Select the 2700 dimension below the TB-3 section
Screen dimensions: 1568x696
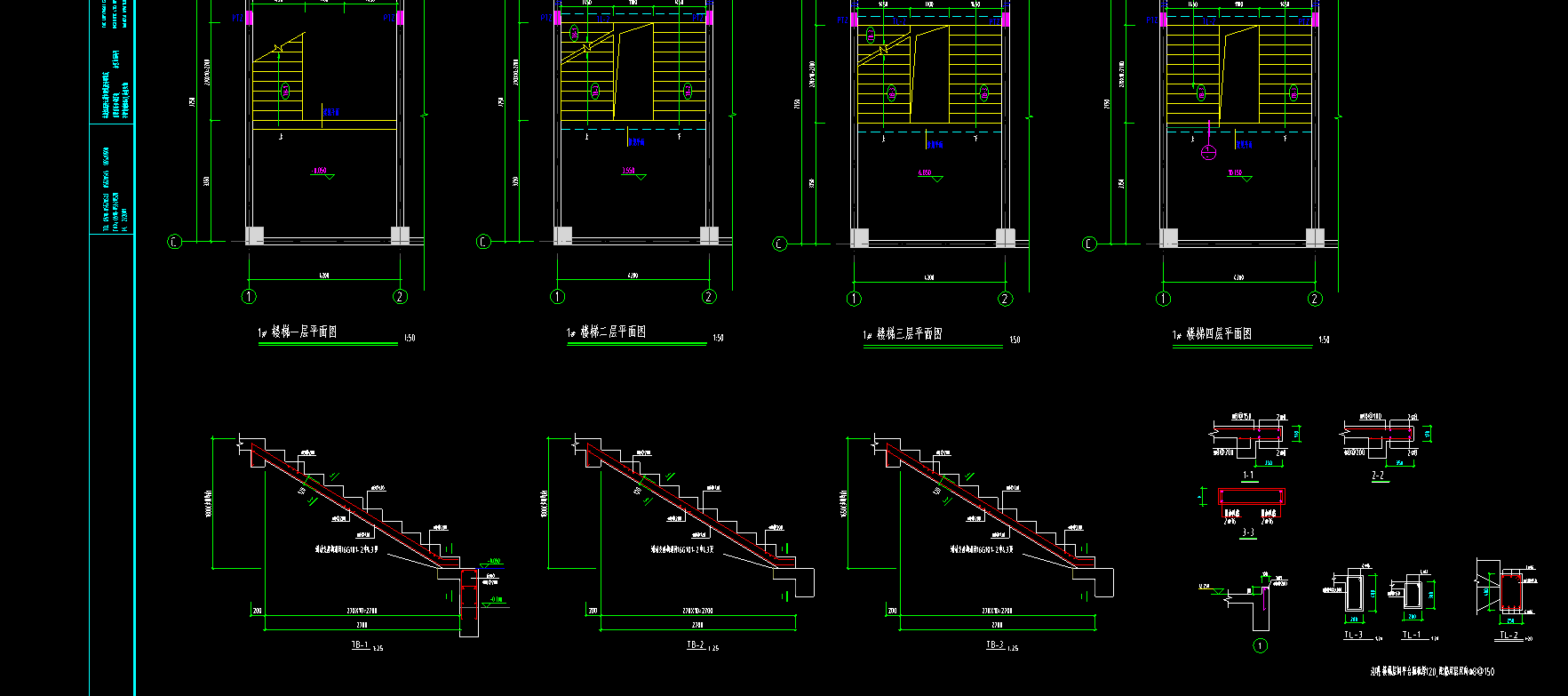point(996,625)
